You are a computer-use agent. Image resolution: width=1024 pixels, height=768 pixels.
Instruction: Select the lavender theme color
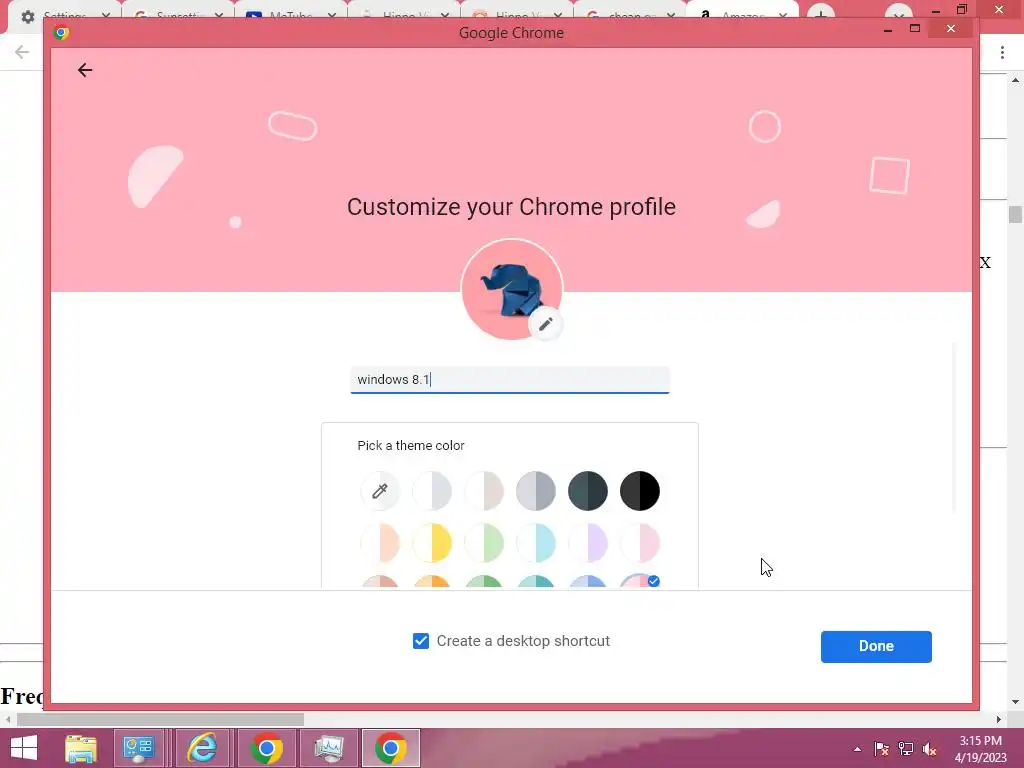pyautogui.click(x=588, y=543)
